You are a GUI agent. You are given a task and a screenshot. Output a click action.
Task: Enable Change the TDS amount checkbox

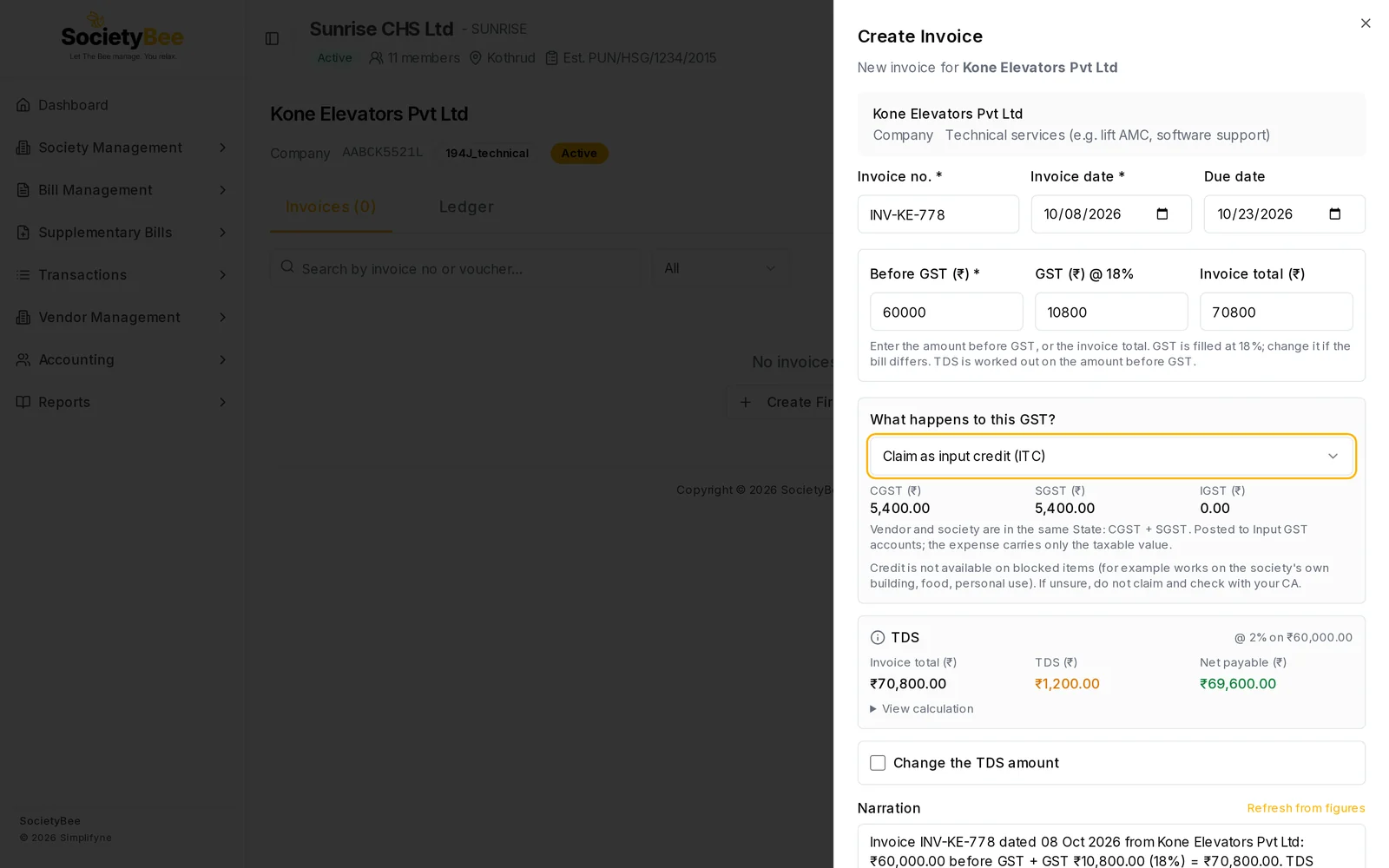click(878, 763)
